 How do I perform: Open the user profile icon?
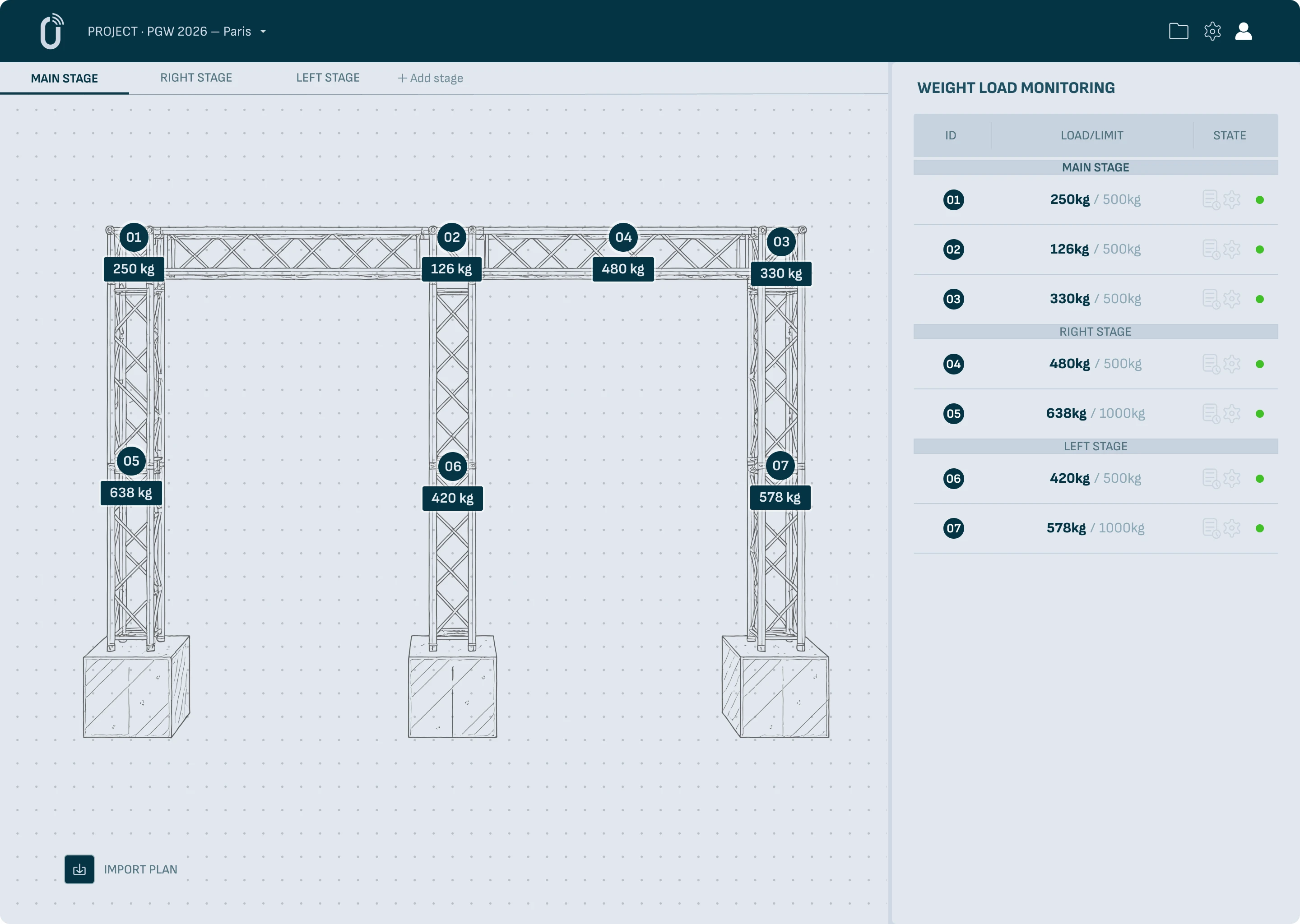tap(1244, 31)
